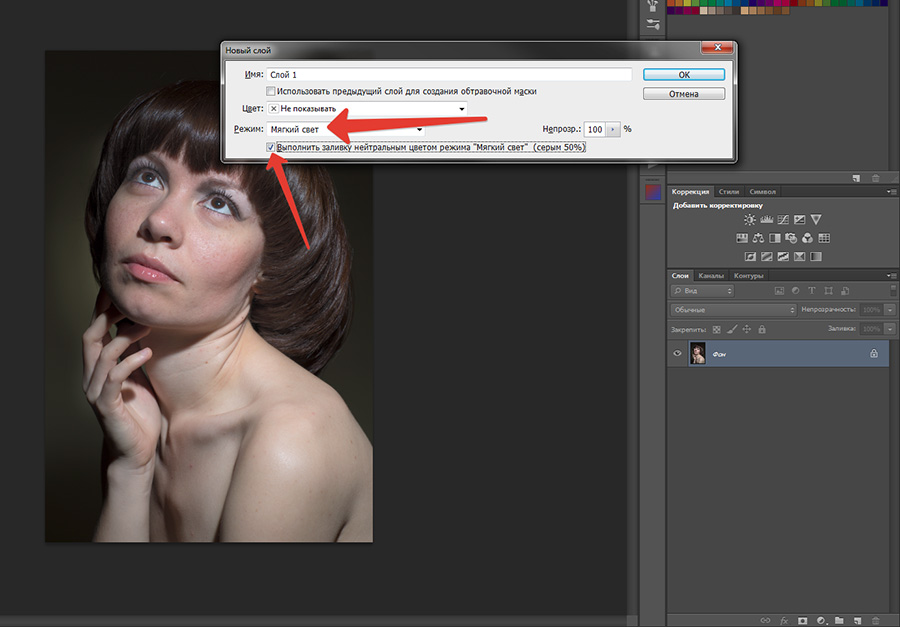Uncheck the neutral color fill checkbox
900x627 pixels.
click(271, 147)
